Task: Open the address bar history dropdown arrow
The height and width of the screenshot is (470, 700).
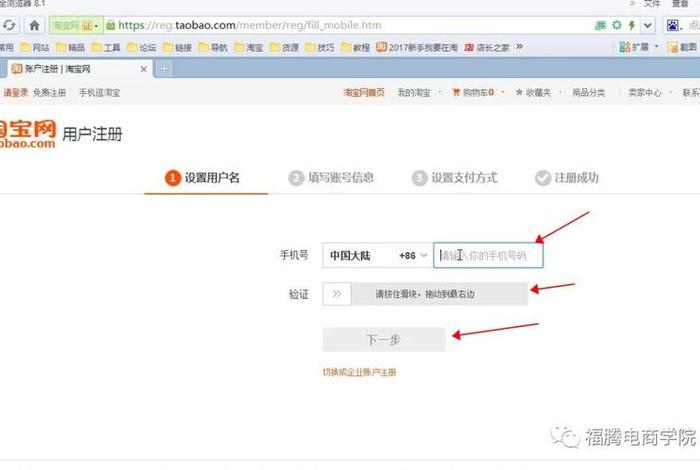Action: 647,25
